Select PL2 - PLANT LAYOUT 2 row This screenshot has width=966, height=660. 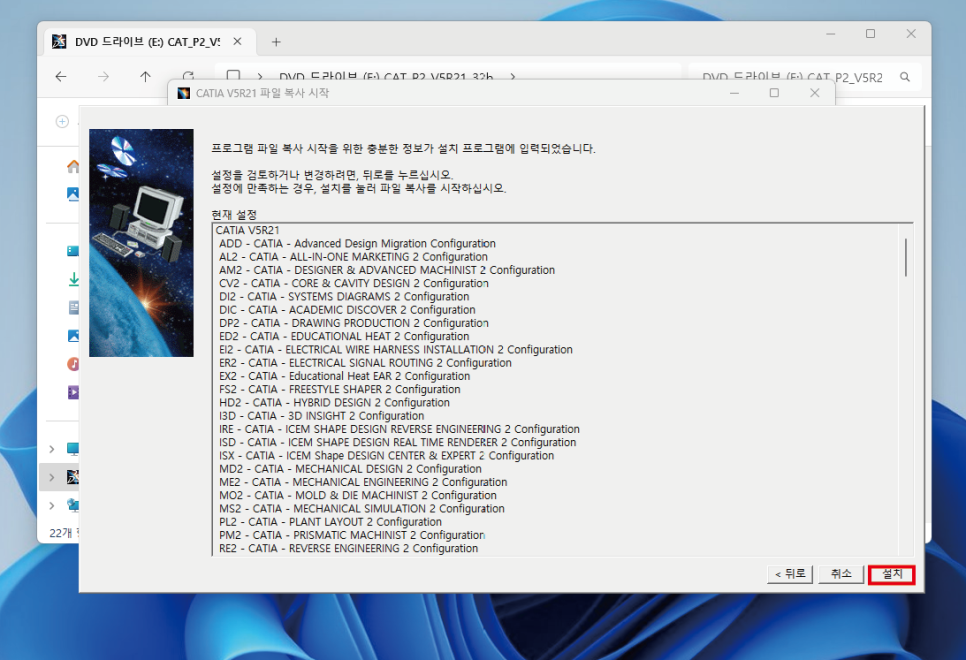330,522
